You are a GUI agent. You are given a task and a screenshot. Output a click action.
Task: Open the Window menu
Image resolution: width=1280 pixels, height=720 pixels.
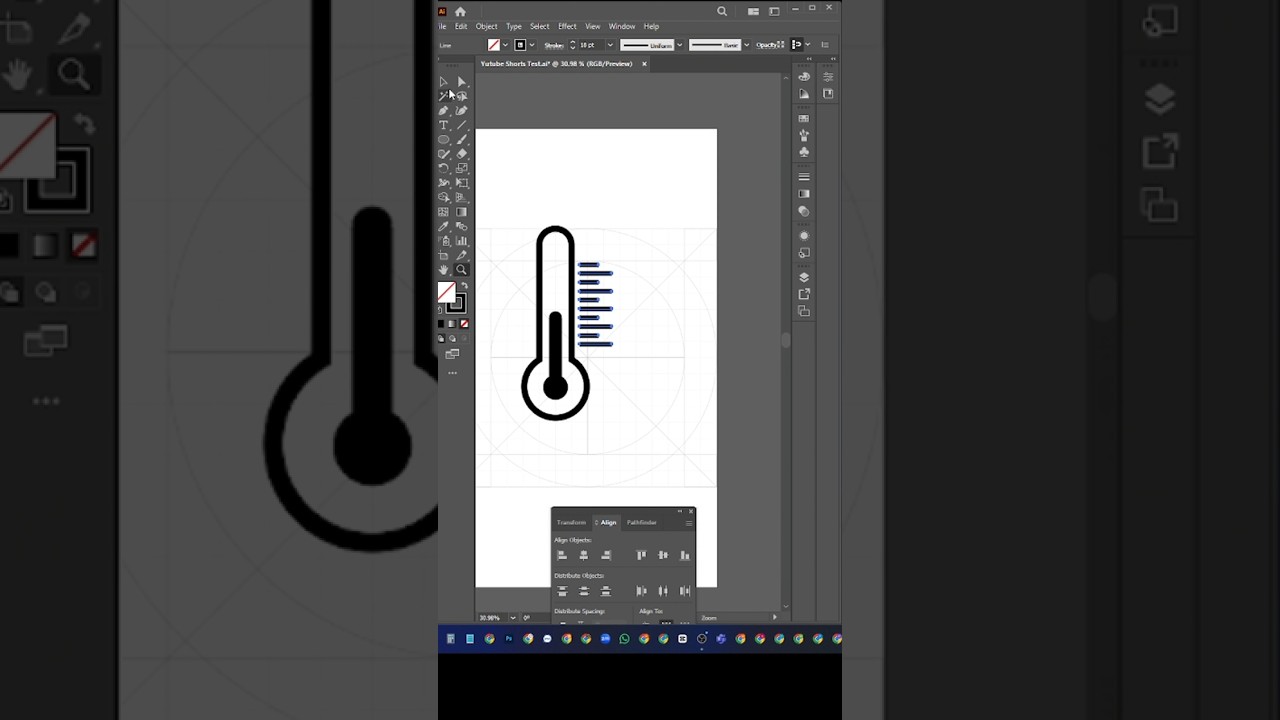tap(622, 26)
